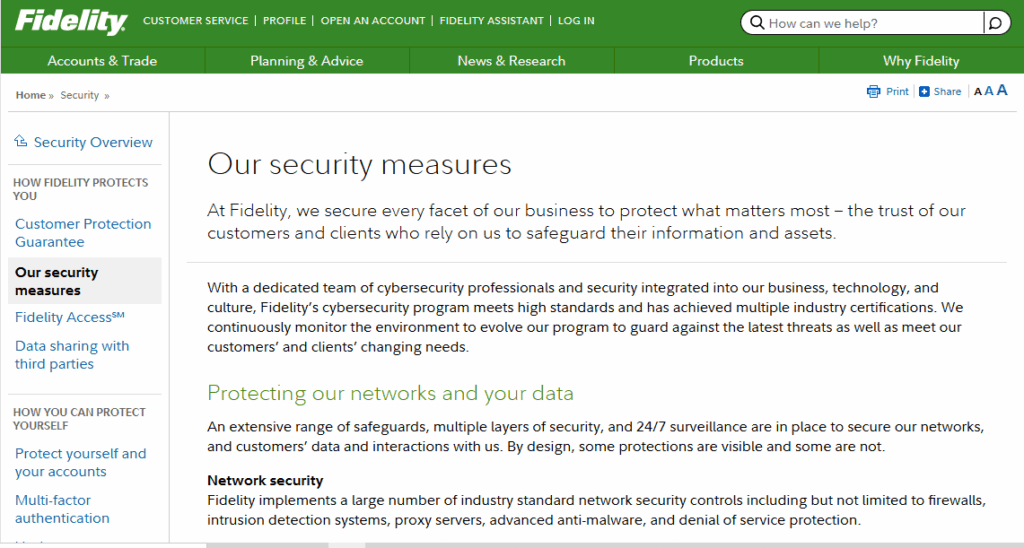Click the Share link text

point(947,91)
